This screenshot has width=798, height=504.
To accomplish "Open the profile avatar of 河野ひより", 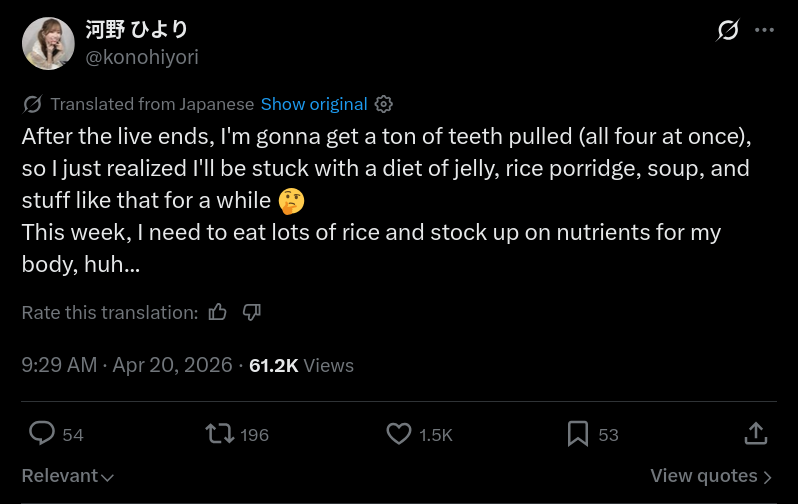I will point(48,43).
